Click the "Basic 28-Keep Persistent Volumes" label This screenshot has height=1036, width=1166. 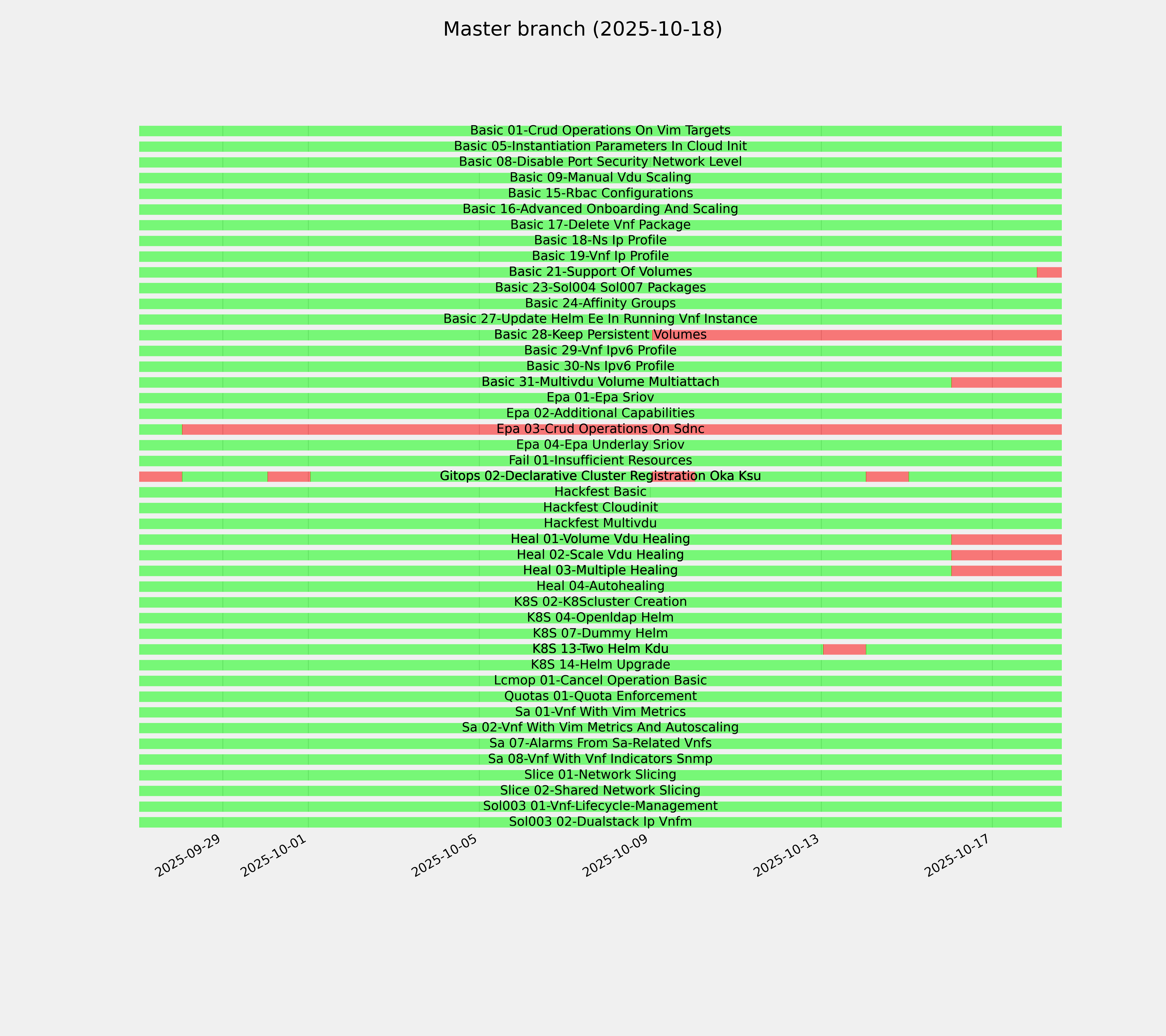(x=600, y=335)
